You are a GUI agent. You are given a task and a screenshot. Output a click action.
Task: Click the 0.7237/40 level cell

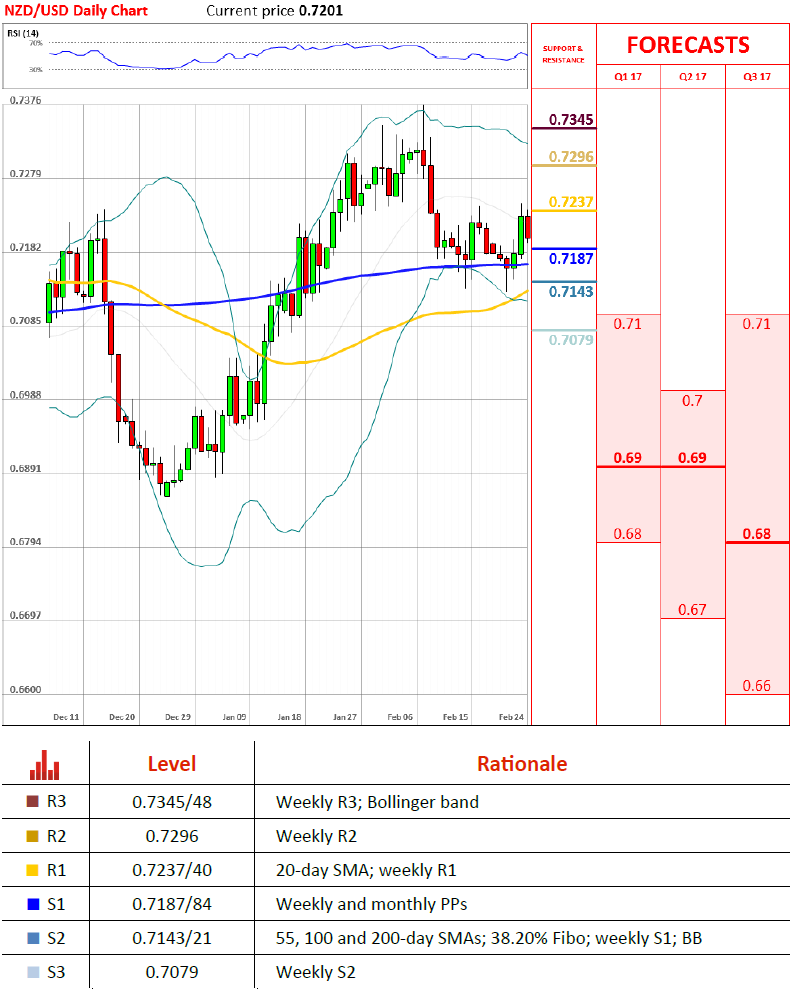pyautogui.click(x=172, y=870)
